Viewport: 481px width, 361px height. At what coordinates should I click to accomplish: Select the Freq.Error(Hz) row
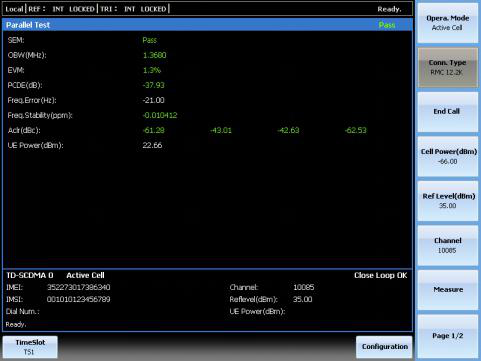coord(207,100)
